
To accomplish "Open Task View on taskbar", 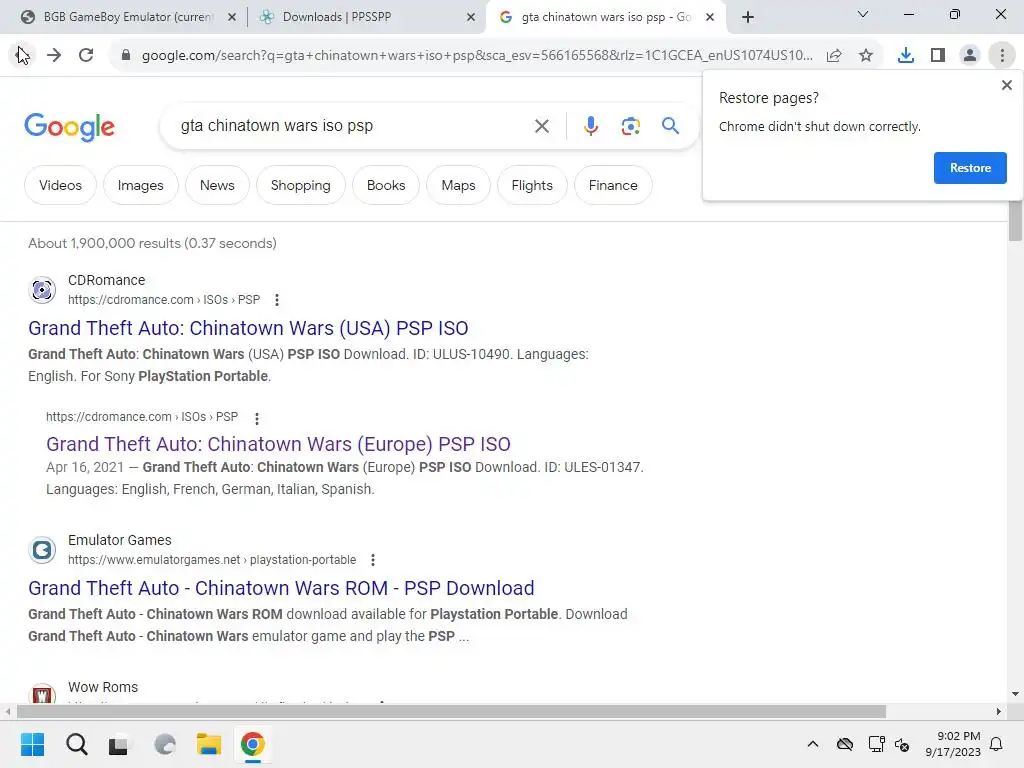I will [118, 744].
